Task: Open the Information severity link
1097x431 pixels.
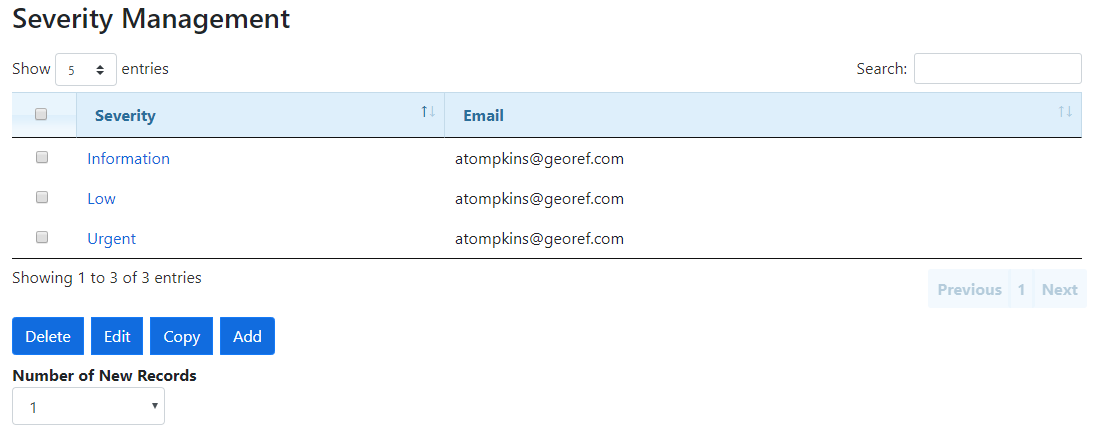Action: coord(128,159)
